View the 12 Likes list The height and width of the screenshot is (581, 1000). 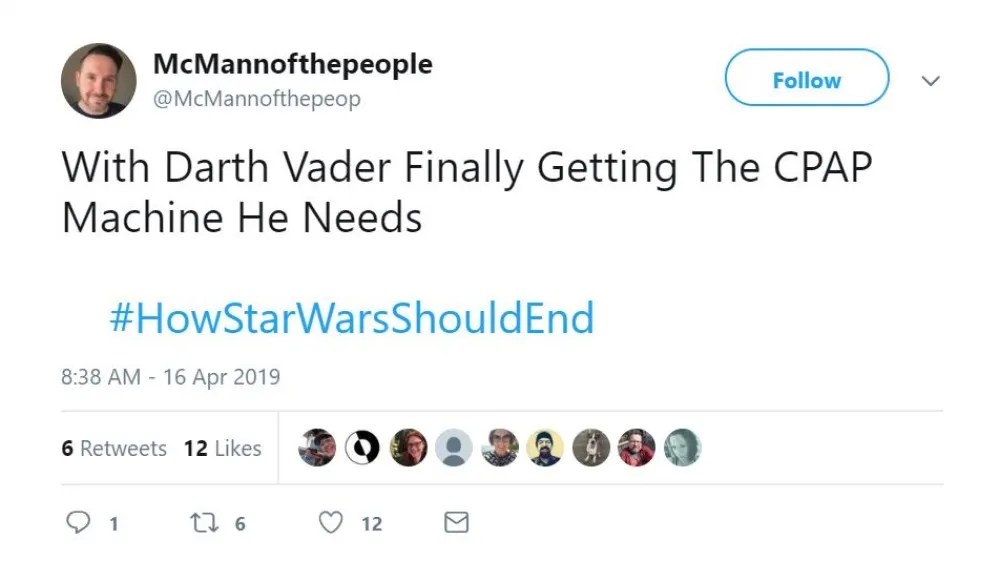(222, 448)
